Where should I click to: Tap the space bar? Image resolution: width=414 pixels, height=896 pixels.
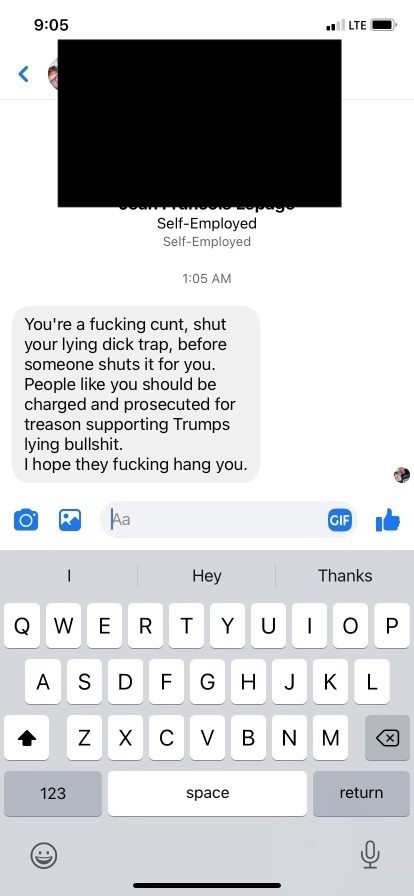click(x=207, y=793)
